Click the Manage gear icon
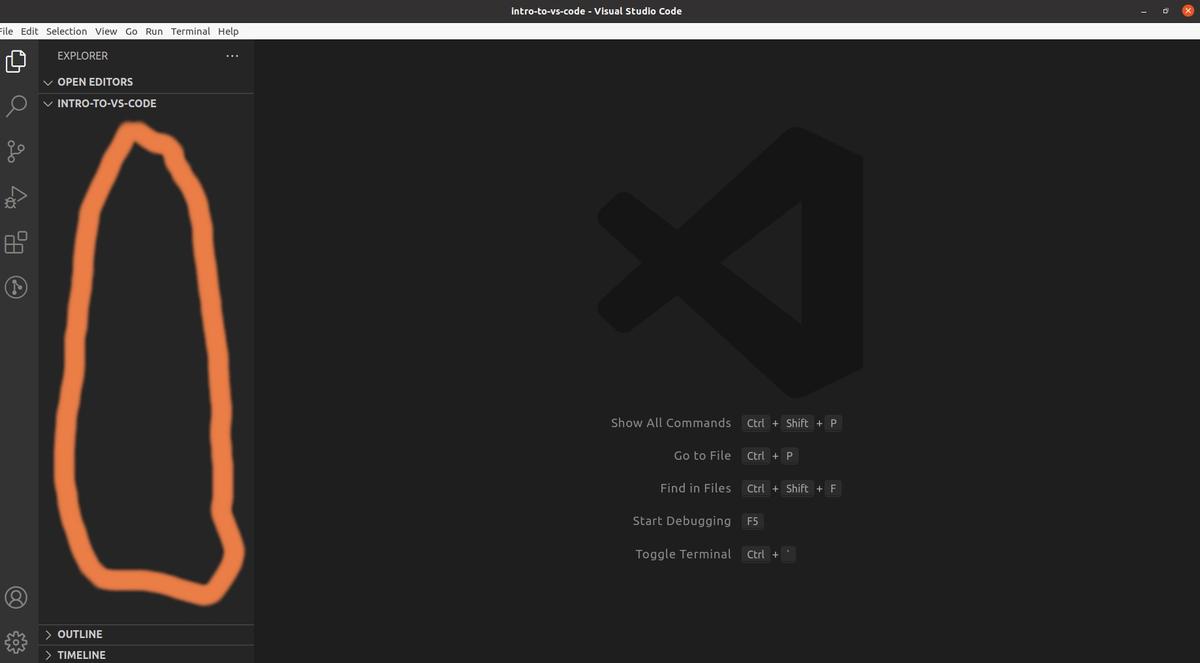1200x663 pixels. 16,640
